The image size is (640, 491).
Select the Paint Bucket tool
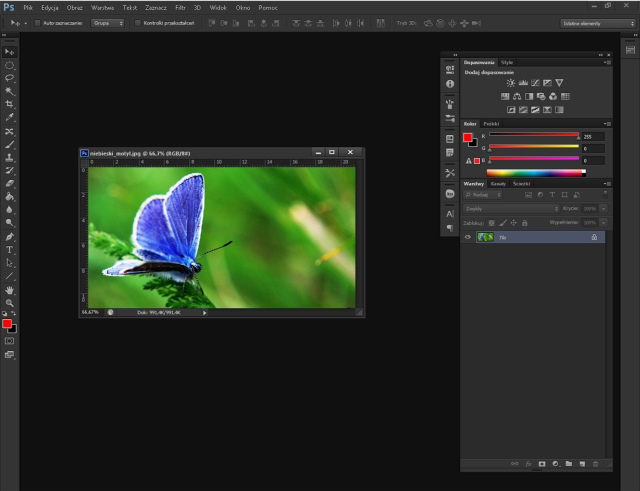click(9, 197)
